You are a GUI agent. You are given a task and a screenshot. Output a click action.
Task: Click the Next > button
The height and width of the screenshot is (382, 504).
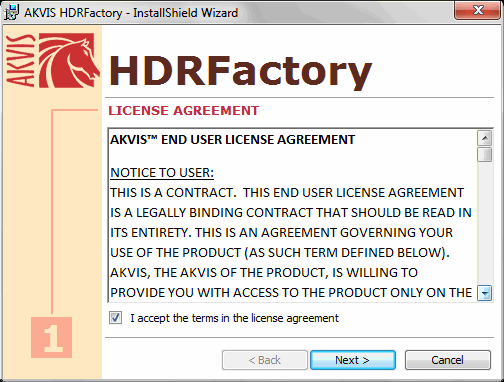pyautogui.click(x=353, y=360)
